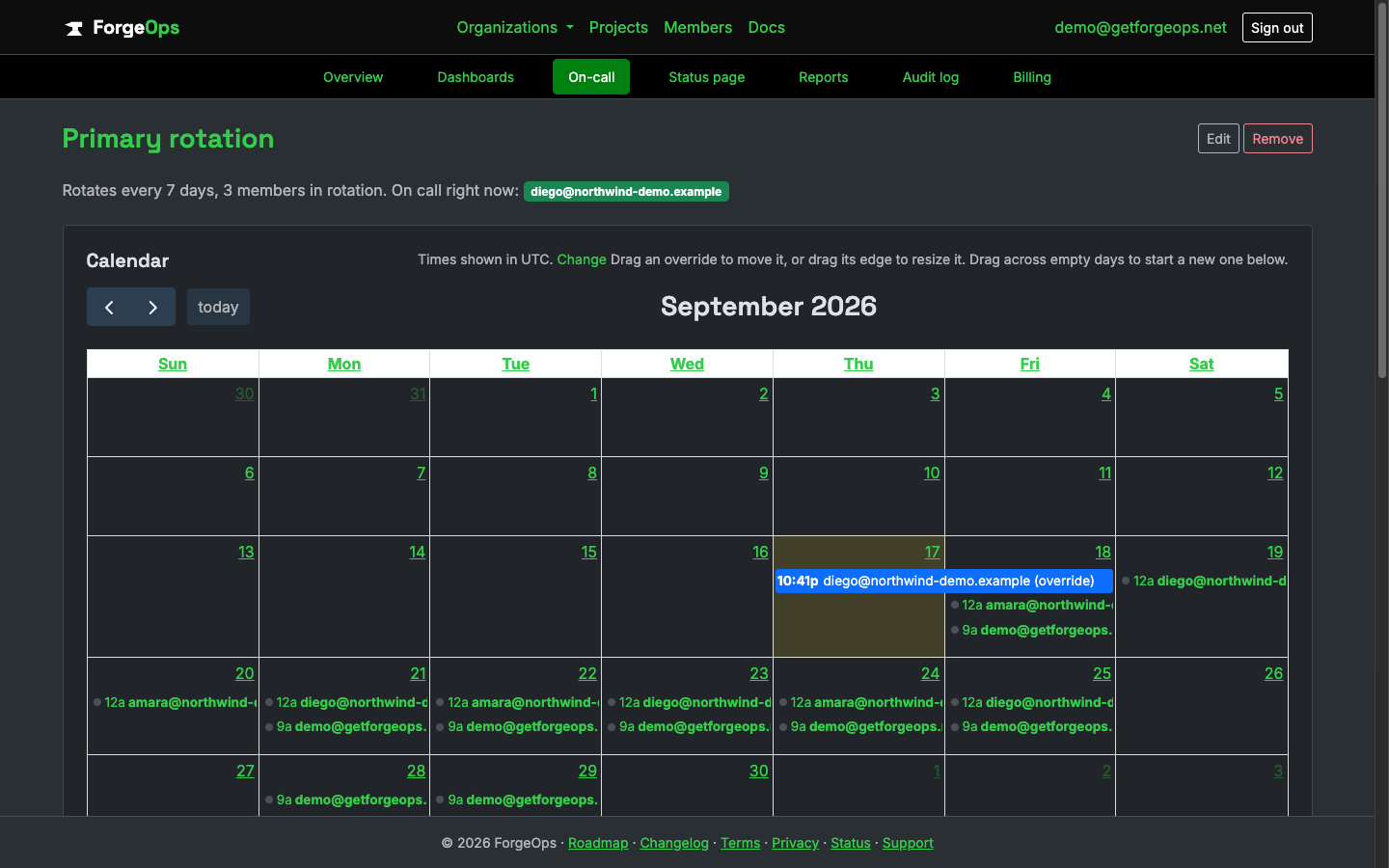Screen dimensions: 1389x868
Task: Open the 12a amara shift on September 20
Action: point(174,702)
